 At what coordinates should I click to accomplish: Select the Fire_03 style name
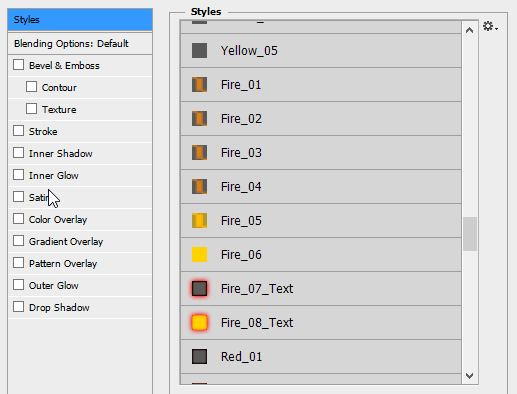pyautogui.click(x=241, y=153)
